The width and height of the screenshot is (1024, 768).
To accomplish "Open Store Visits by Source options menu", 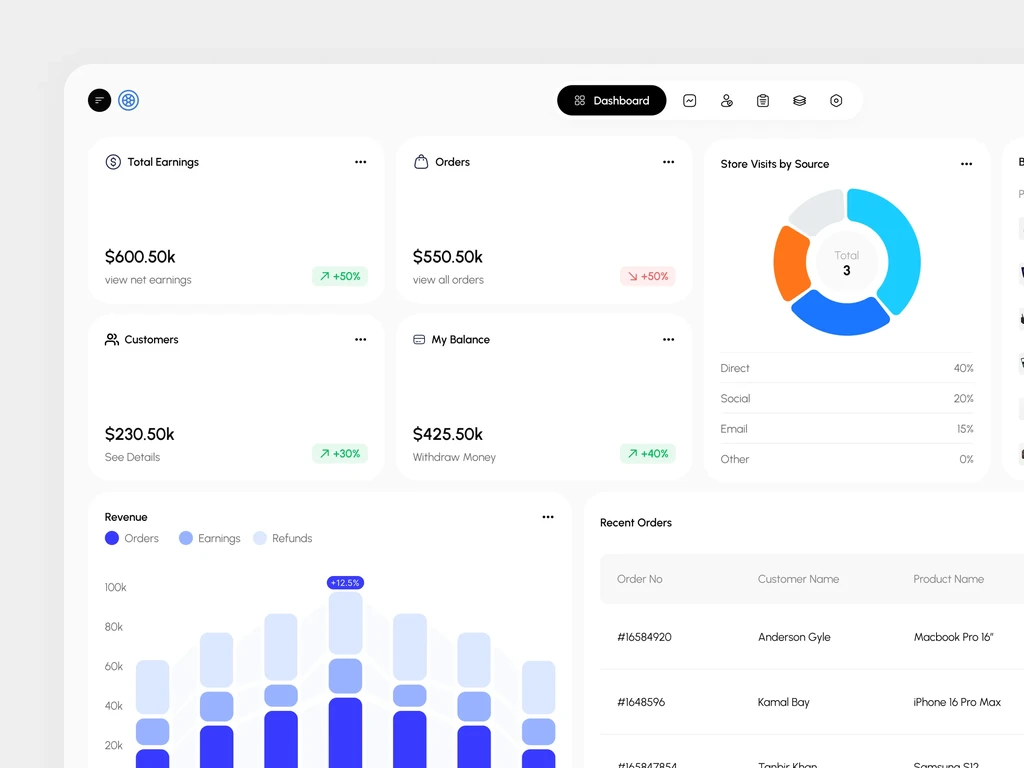I will [x=967, y=164].
